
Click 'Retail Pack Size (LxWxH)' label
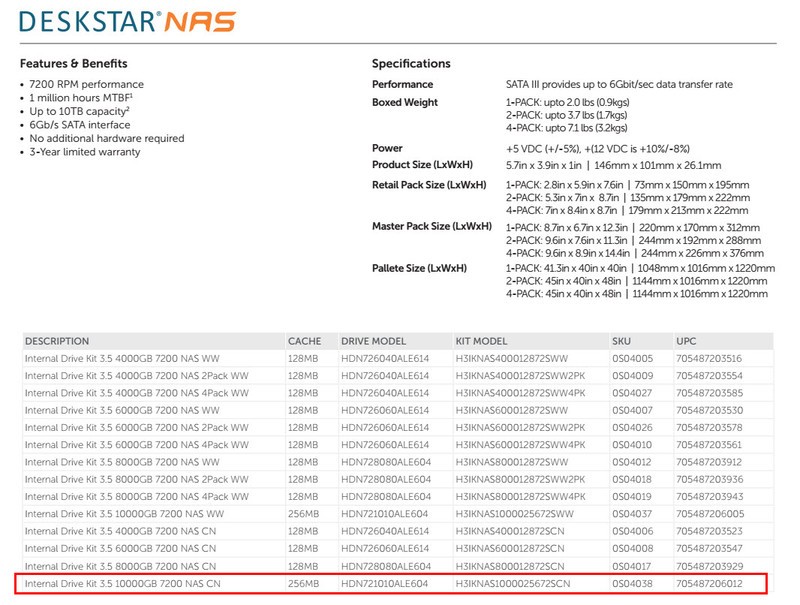(x=429, y=185)
